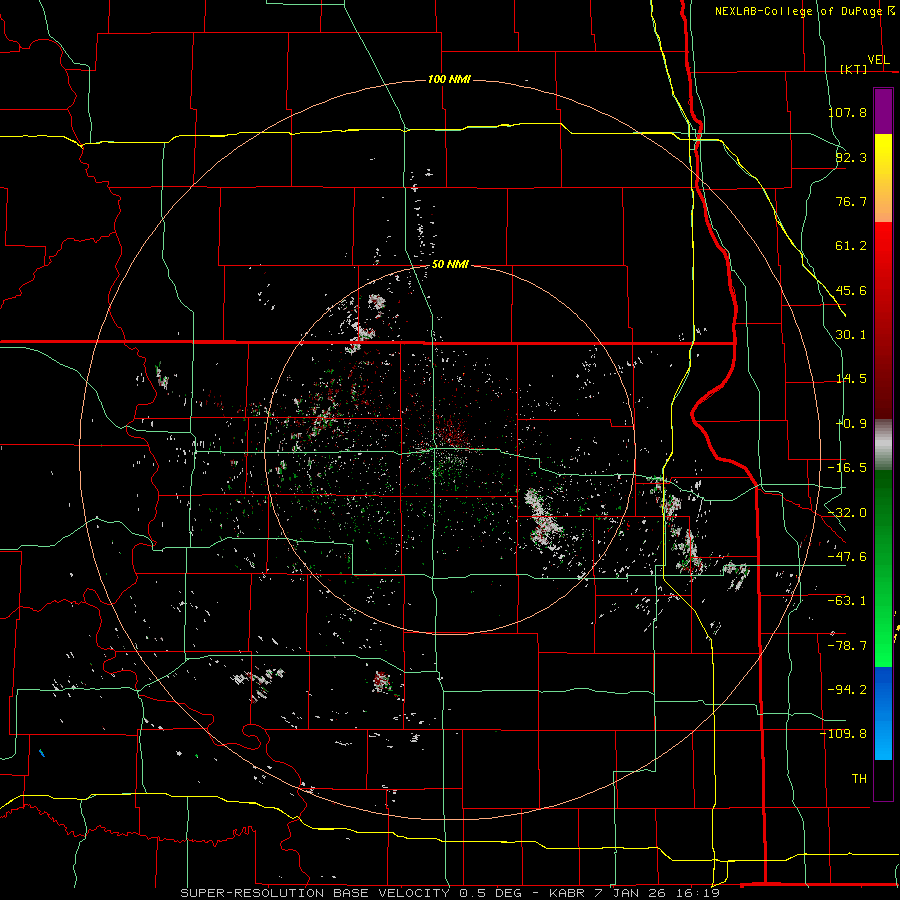The width and height of the screenshot is (900, 900).
Task: Pick the blue segment of color bar
Action: [x=883, y=713]
